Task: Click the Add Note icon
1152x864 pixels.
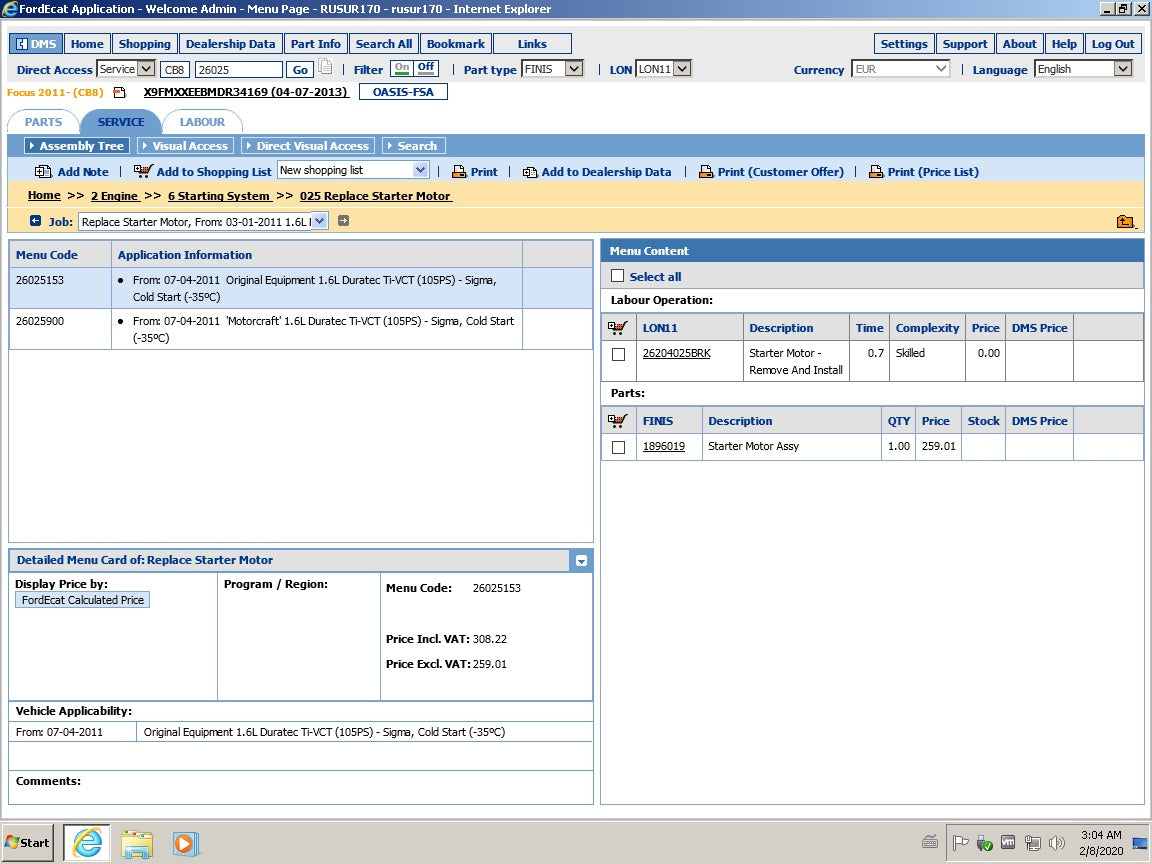Action: pyautogui.click(x=43, y=172)
